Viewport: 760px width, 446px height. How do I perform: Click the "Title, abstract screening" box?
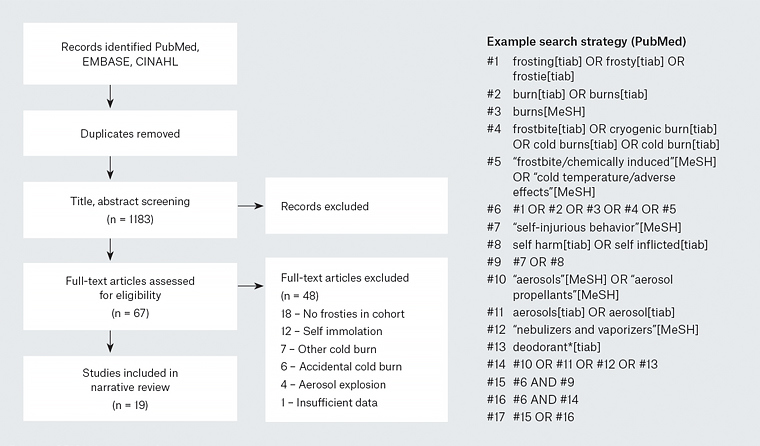(x=109, y=207)
